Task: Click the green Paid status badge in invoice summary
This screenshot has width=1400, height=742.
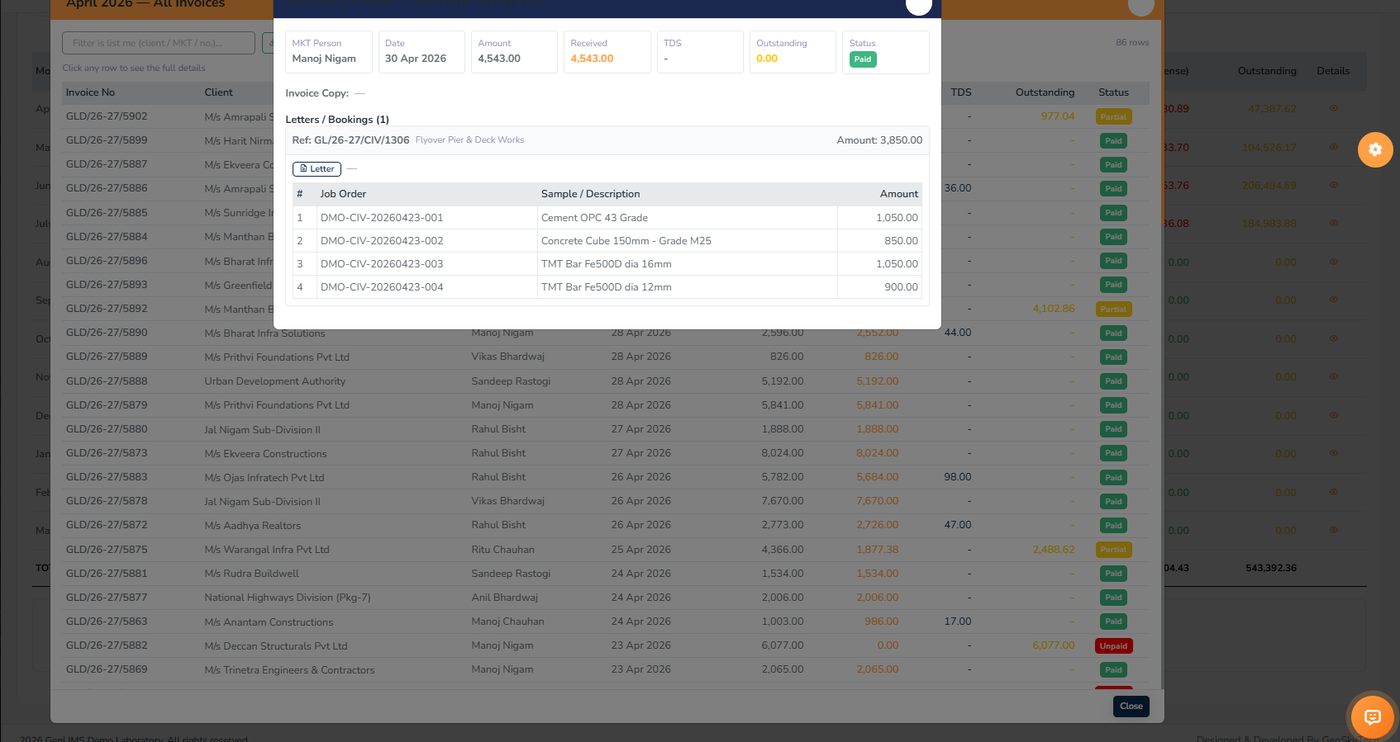Action: [x=862, y=59]
